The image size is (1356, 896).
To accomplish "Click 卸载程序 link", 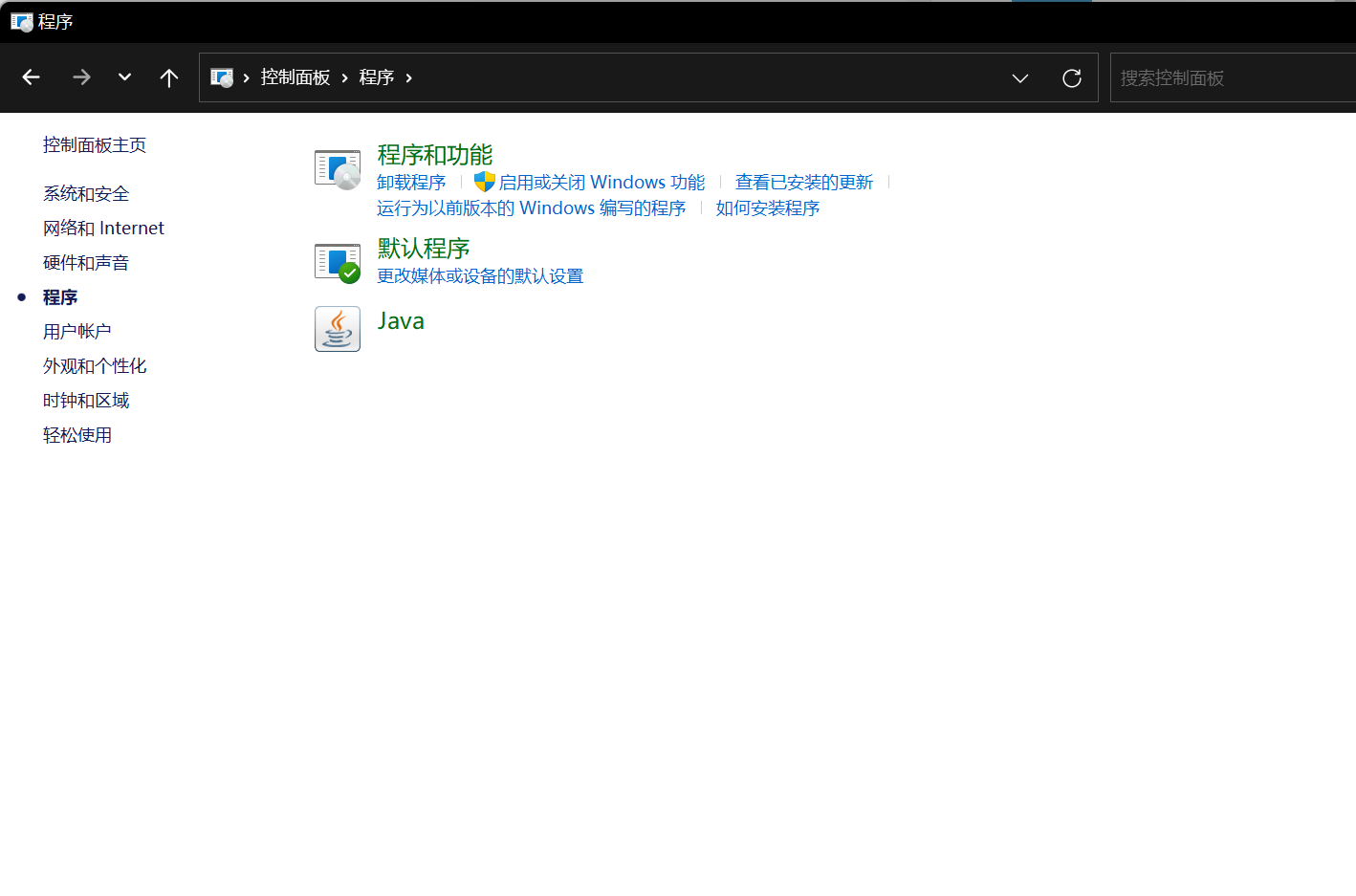I will pyautogui.click(x=411, y=183).
